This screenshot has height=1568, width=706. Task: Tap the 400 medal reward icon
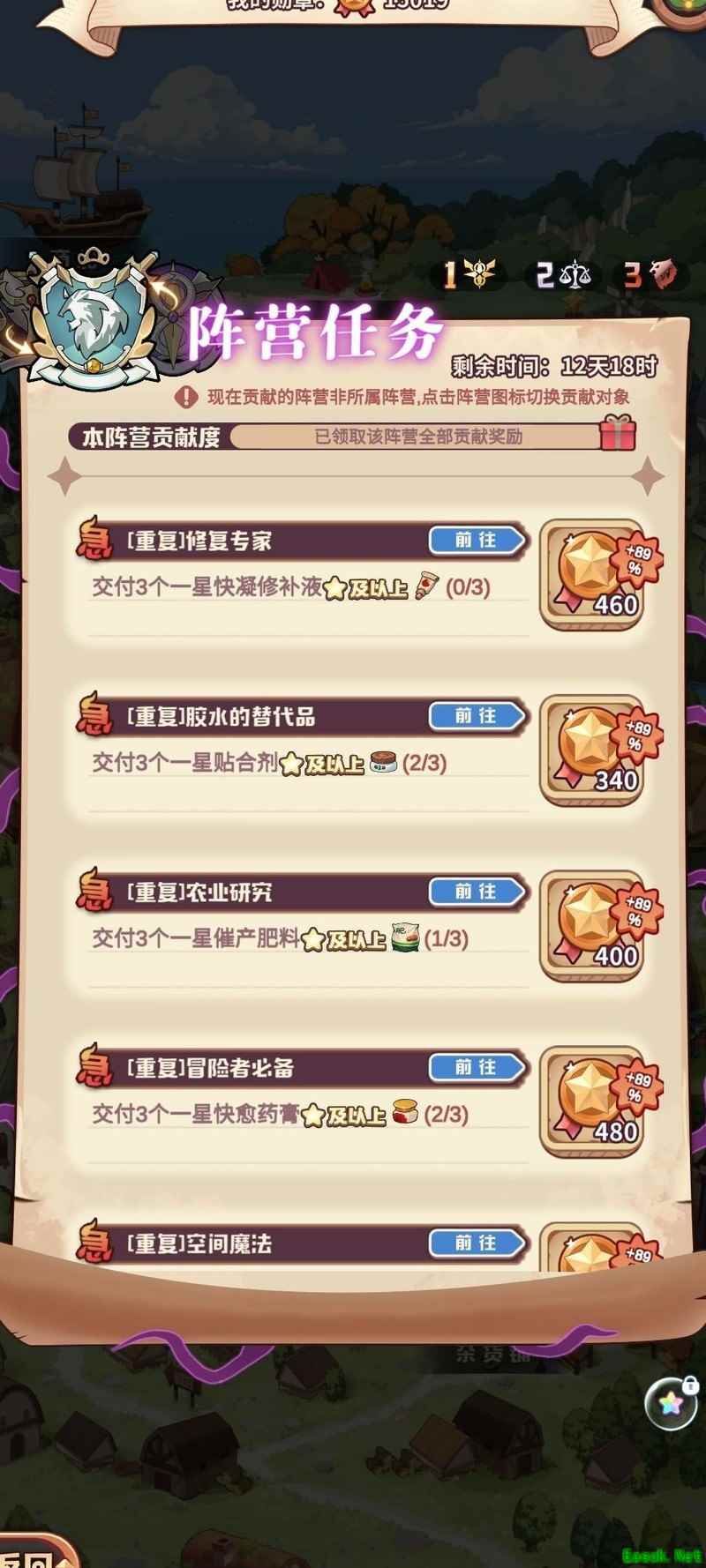[x=591, y=926]
